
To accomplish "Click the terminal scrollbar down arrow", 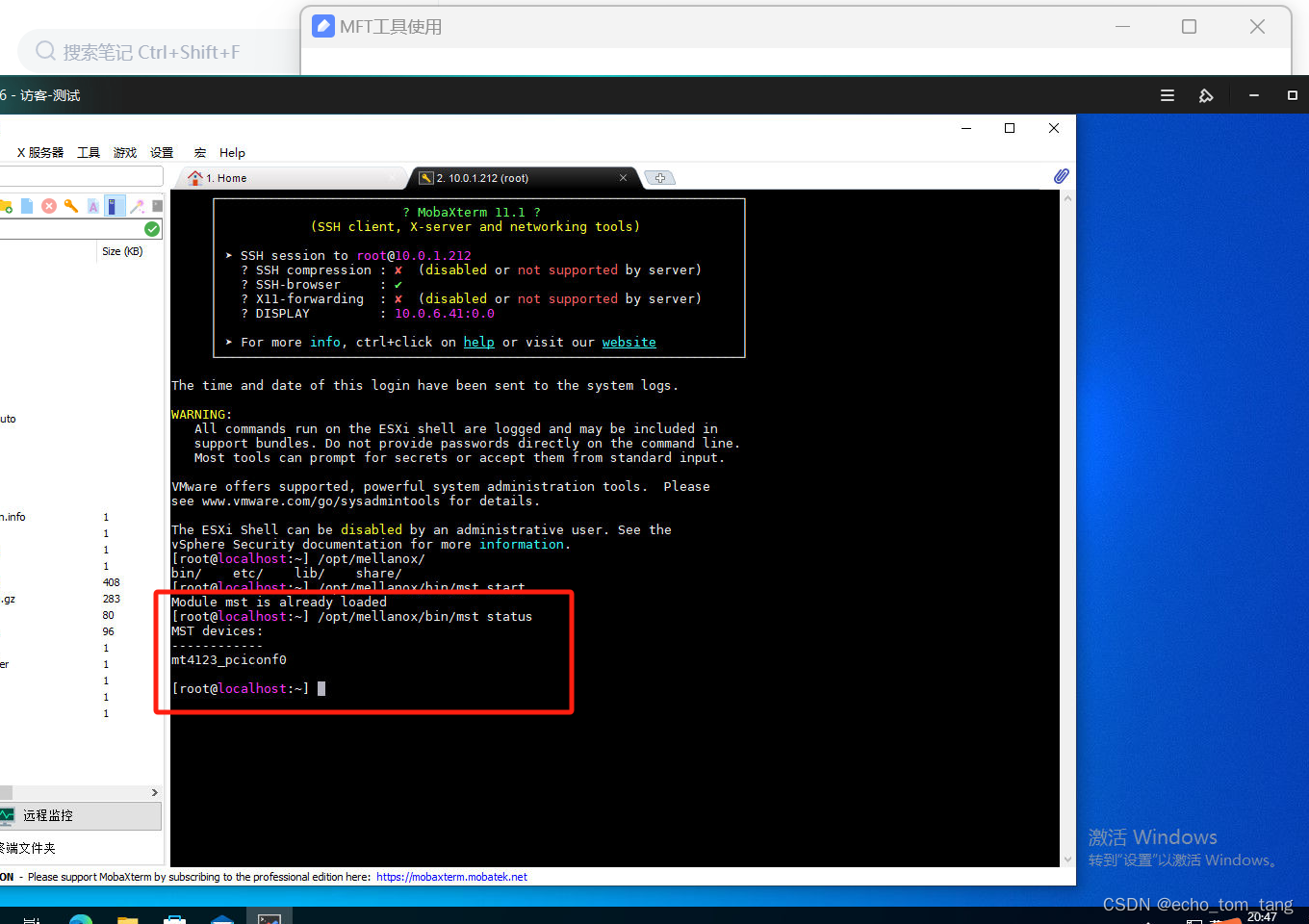I will [1067, 860].
